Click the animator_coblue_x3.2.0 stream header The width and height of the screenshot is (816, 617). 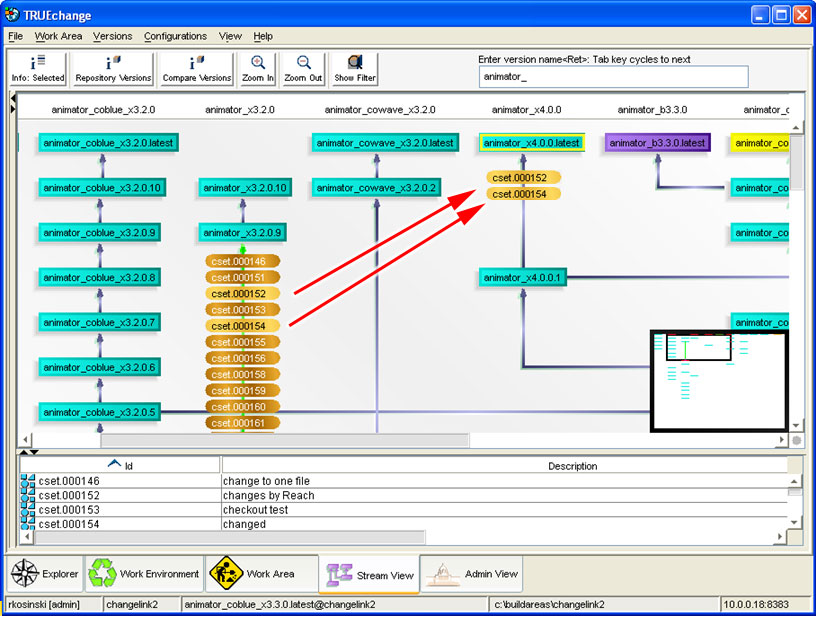[x=103, y=110]
